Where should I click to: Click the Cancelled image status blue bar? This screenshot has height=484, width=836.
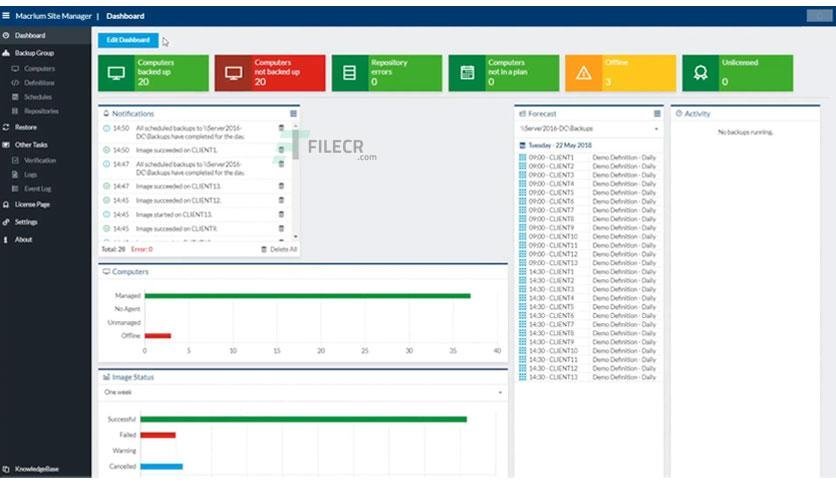click(162, 466)
